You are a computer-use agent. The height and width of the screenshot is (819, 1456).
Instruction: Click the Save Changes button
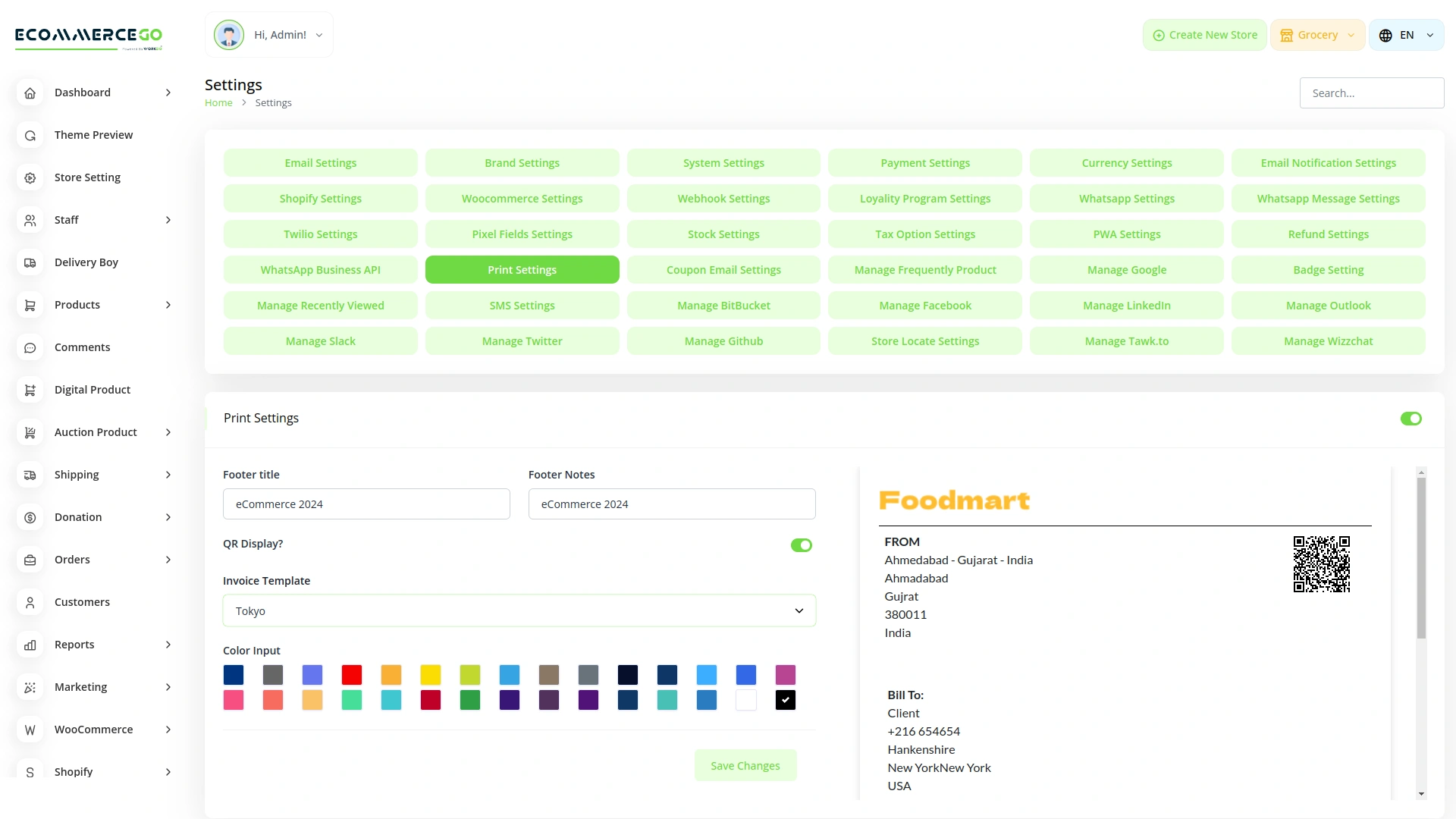point(745,766)
